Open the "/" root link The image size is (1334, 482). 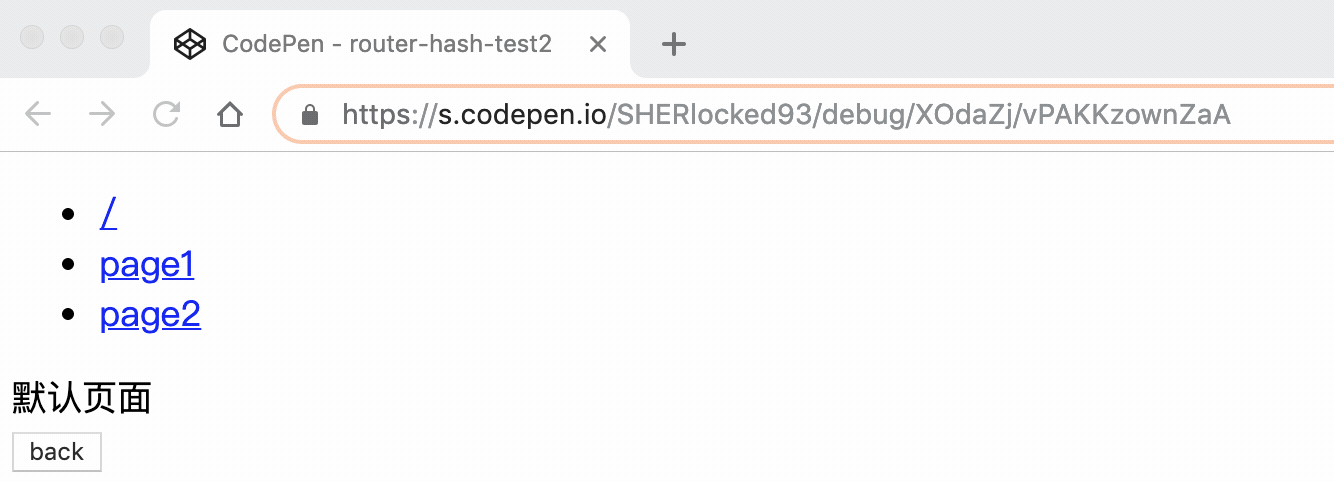tap(108, 213)
